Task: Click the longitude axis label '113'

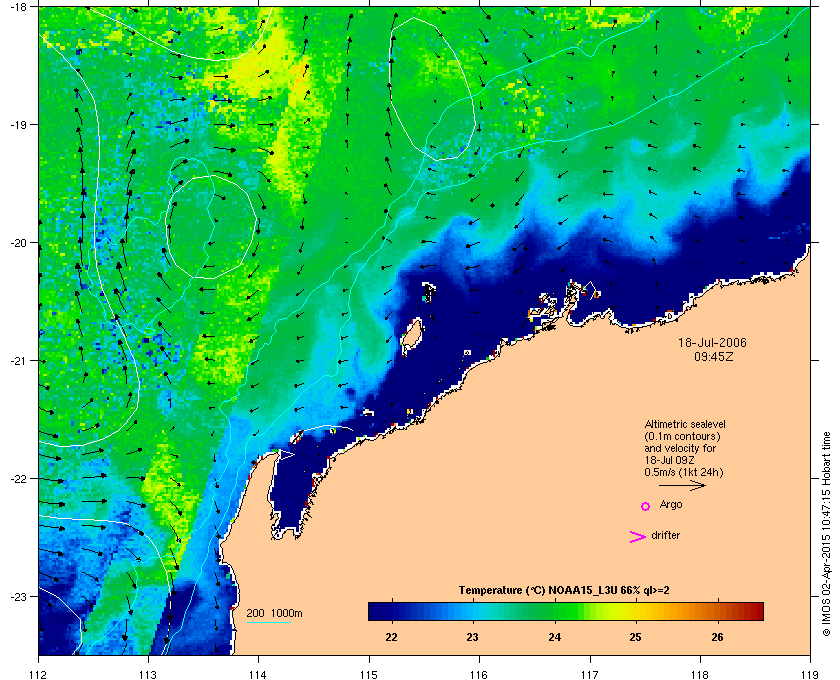Action: click(x=148, y=675)
